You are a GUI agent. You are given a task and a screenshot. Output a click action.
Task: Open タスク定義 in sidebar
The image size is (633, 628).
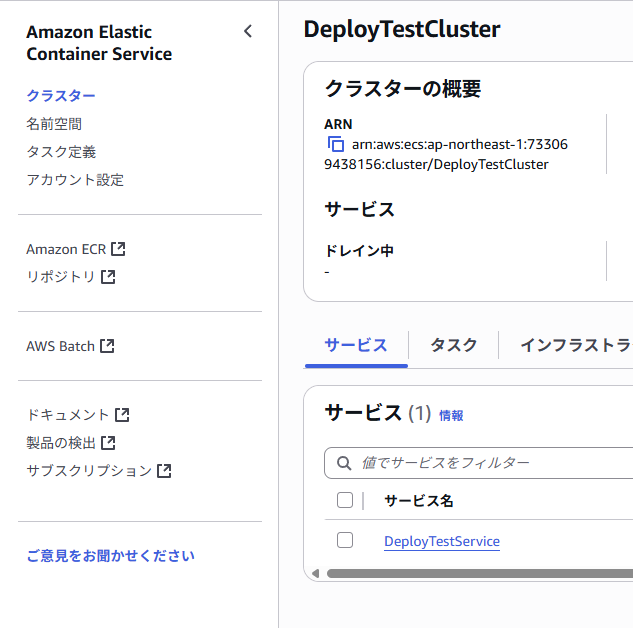click(x=61, y=152)
